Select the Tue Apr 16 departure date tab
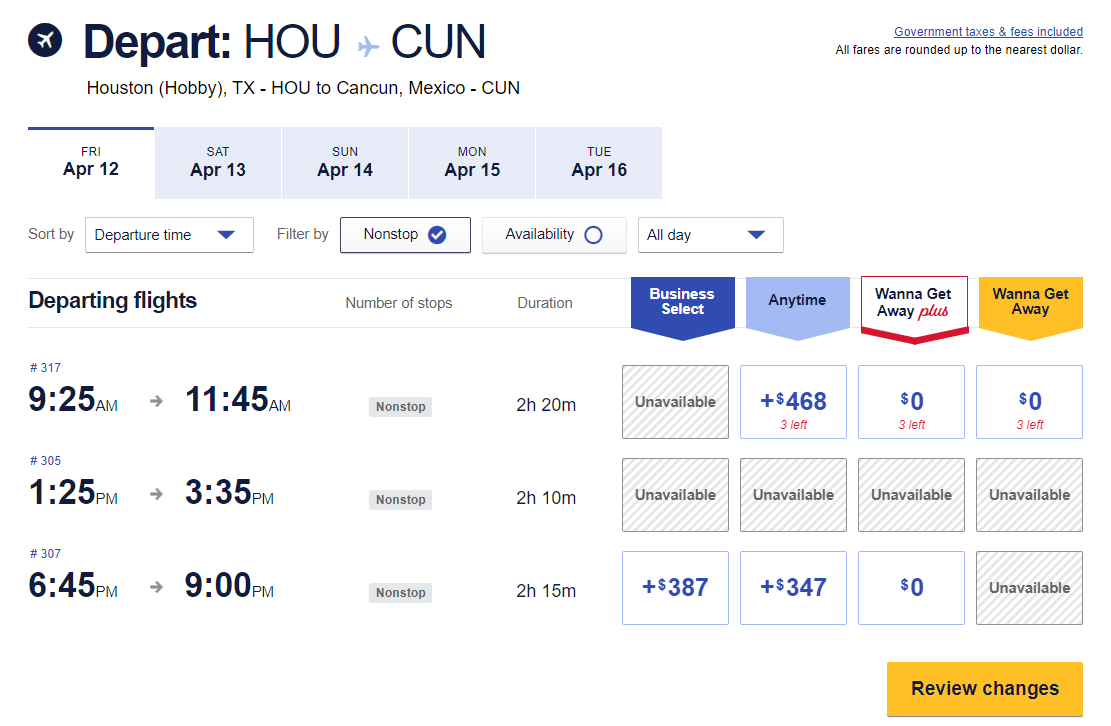The image size is (1111, 726). click(598, 162)
